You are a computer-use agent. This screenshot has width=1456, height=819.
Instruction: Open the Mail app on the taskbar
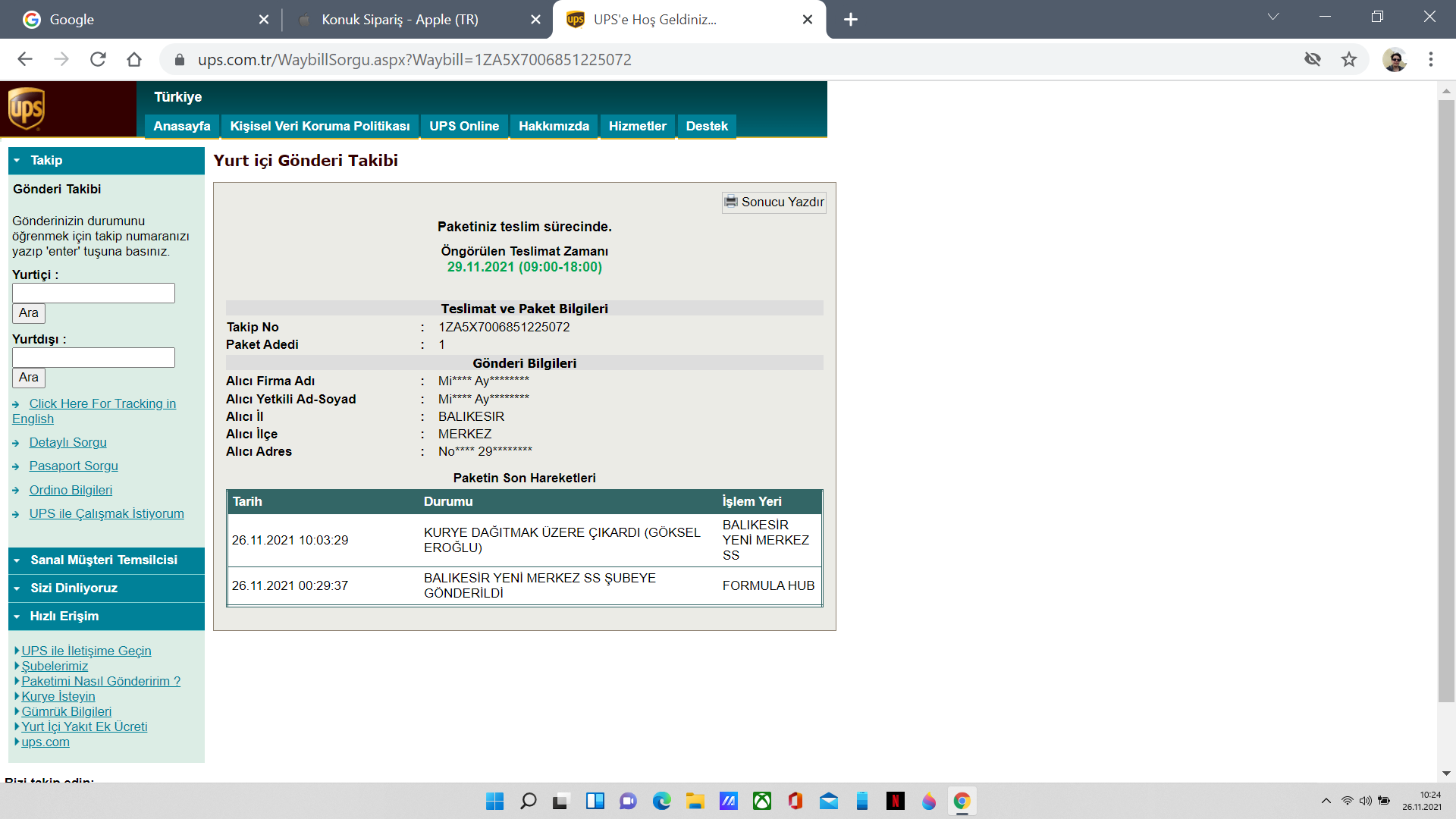point(829,802)
